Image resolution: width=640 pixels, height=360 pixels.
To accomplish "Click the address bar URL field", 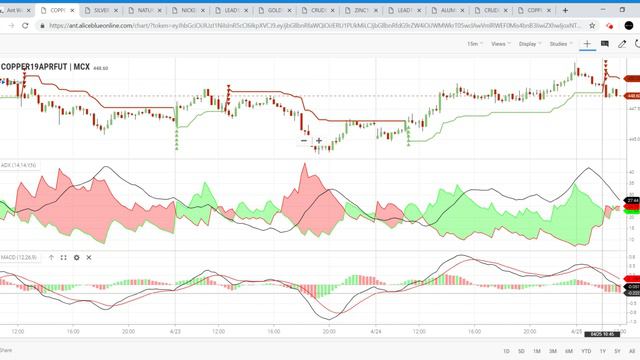I will 314,26.
